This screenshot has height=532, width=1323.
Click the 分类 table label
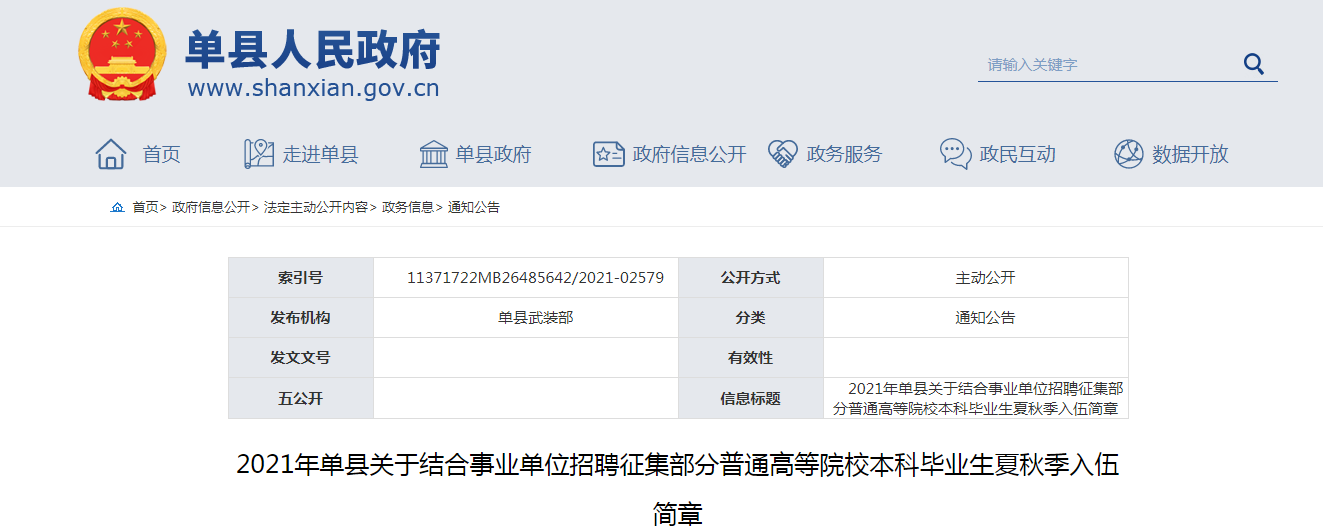[750, 318]
